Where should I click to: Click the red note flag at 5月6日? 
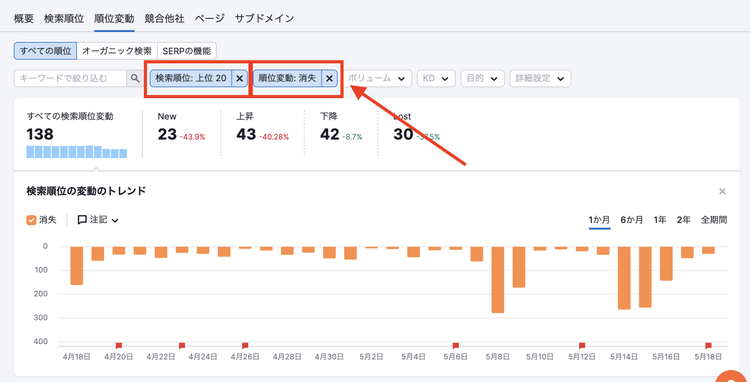coord(456,345)
